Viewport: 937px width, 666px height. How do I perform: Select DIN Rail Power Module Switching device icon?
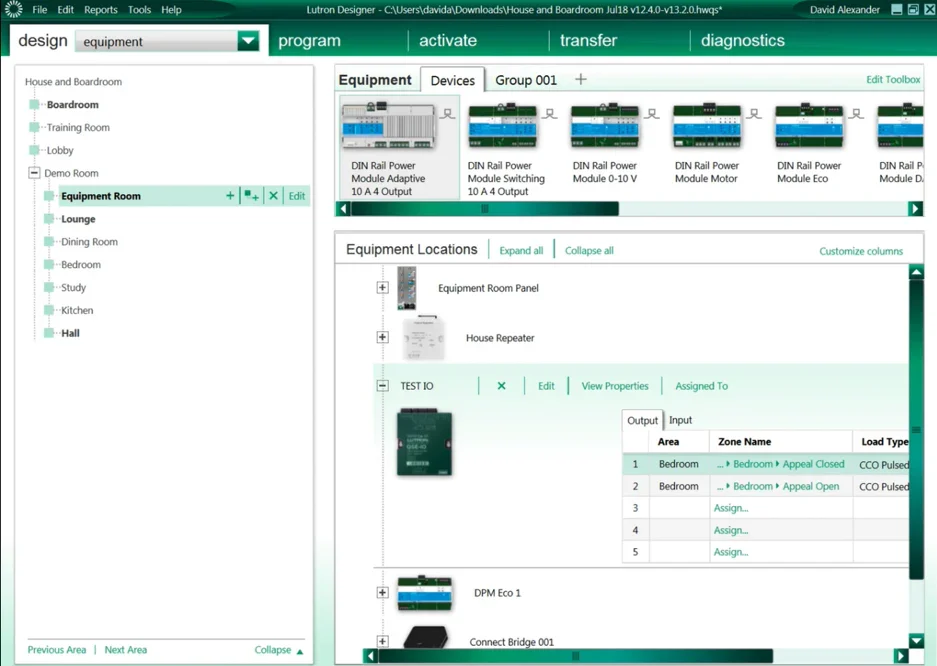coord(502,126)
